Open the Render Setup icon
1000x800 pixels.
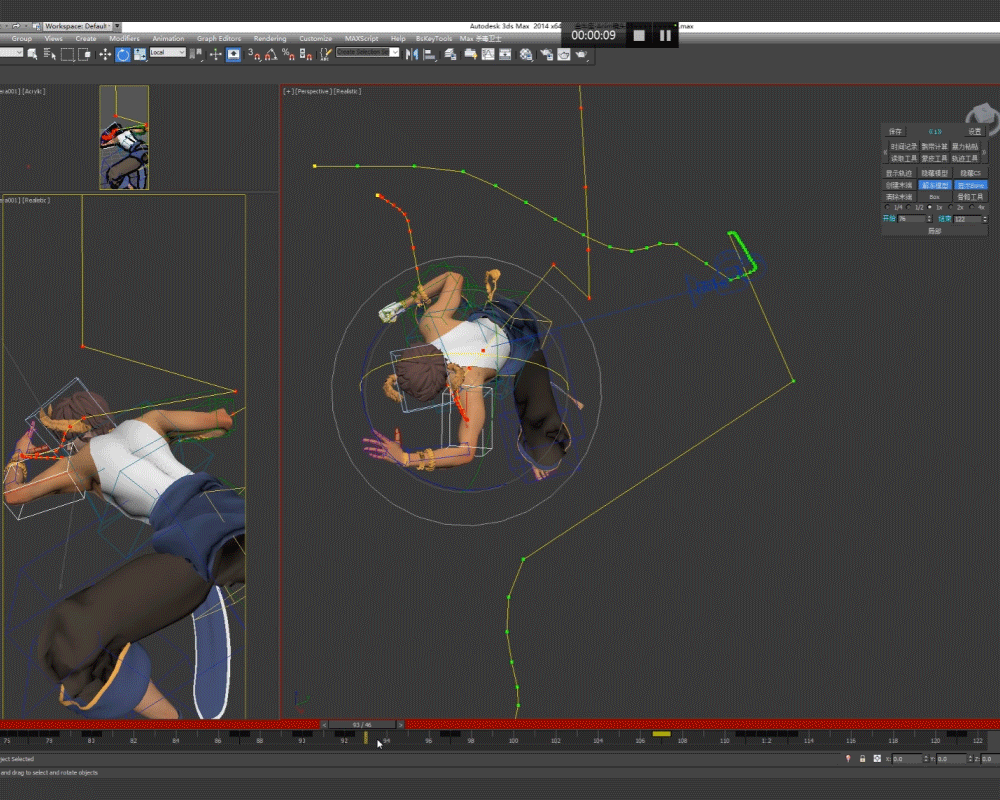click(x=547, y=55)
